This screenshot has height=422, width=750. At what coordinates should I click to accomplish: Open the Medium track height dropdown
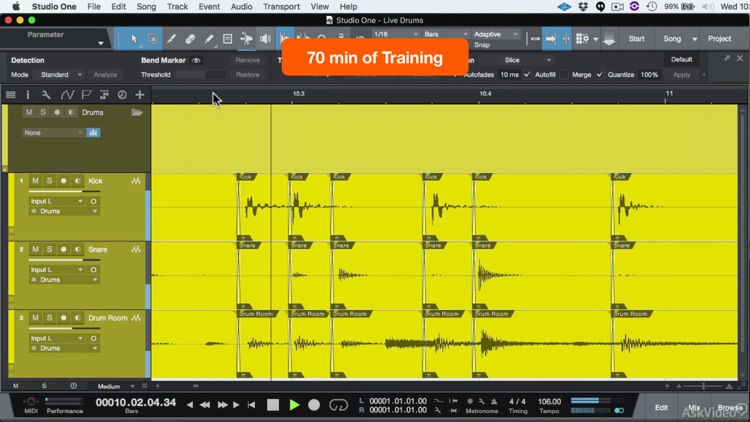[115, 386]
